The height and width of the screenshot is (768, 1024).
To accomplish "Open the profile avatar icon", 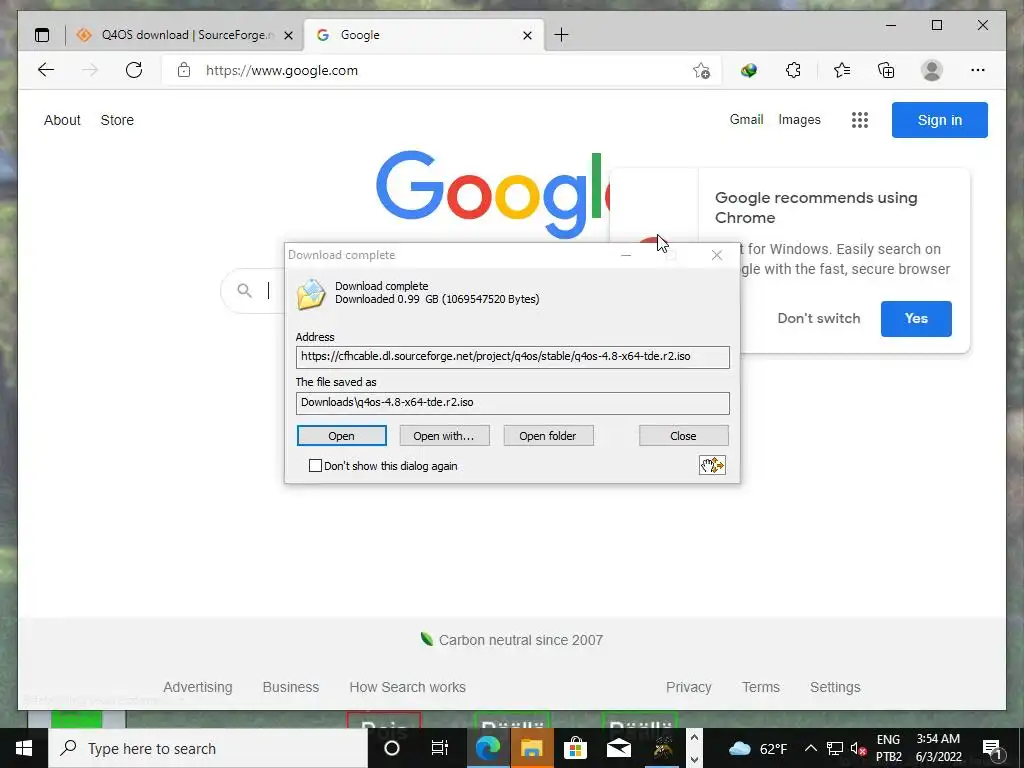I will pos(932,70).
